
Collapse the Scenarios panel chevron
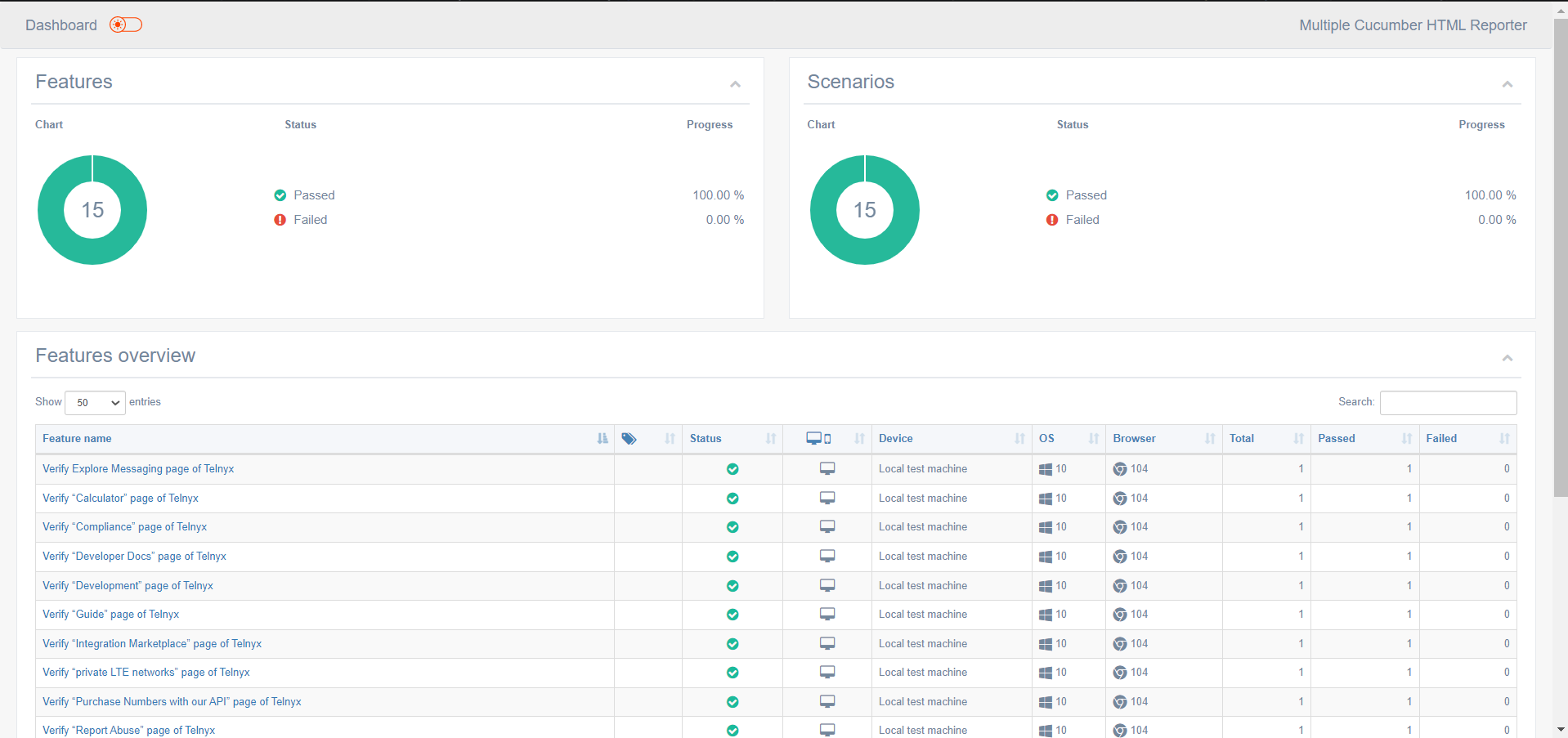1507,84
